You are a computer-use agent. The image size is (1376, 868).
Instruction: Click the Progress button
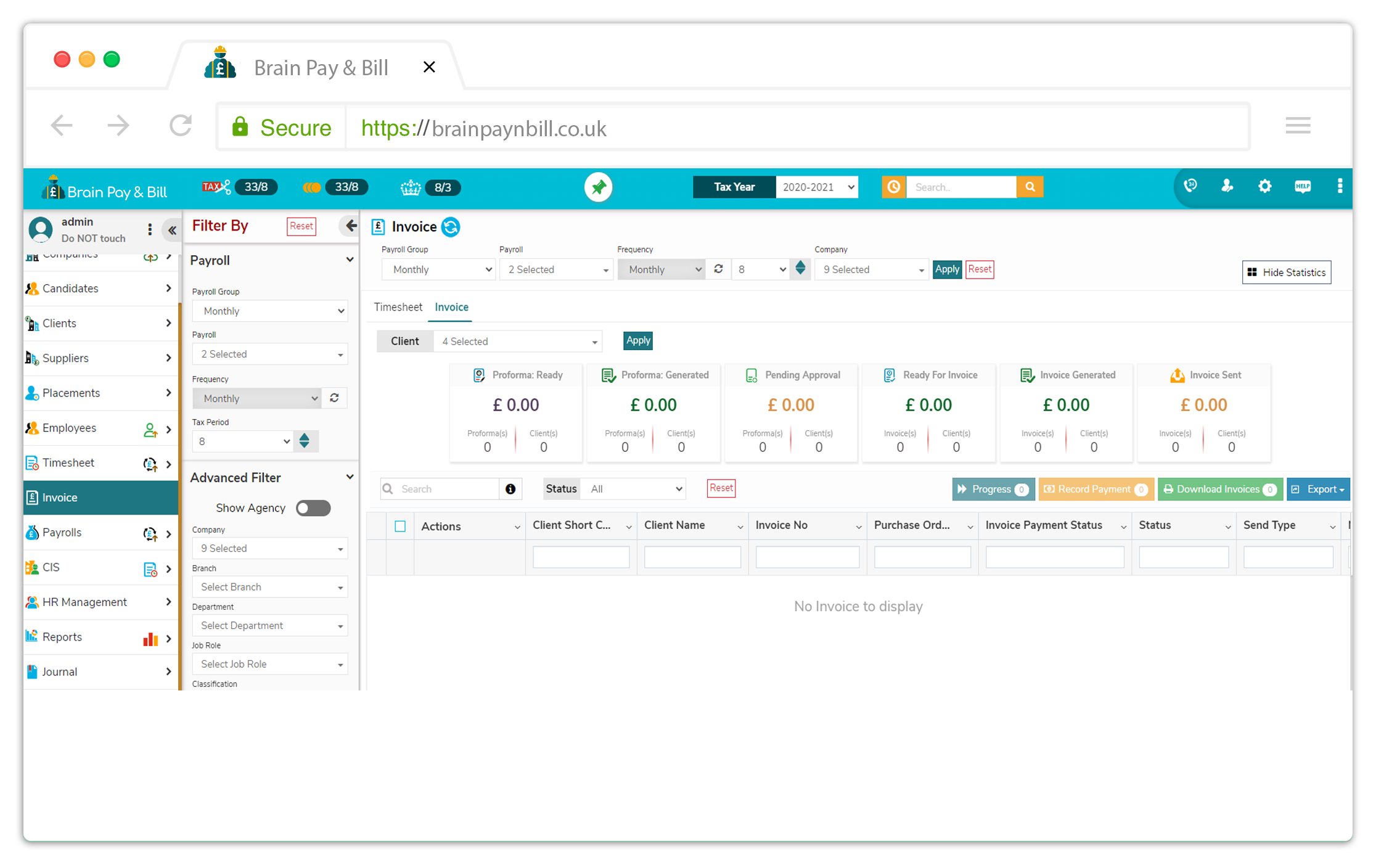993,489
